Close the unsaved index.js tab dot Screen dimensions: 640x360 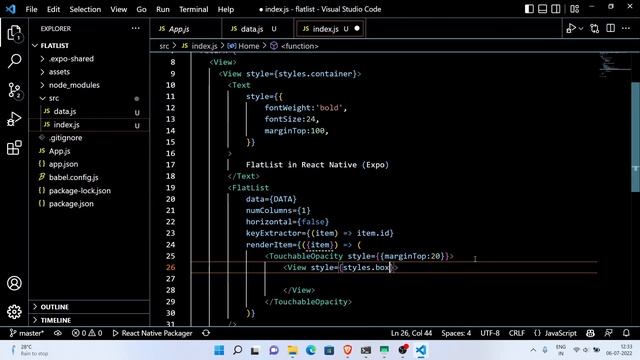tap(357, 29)
